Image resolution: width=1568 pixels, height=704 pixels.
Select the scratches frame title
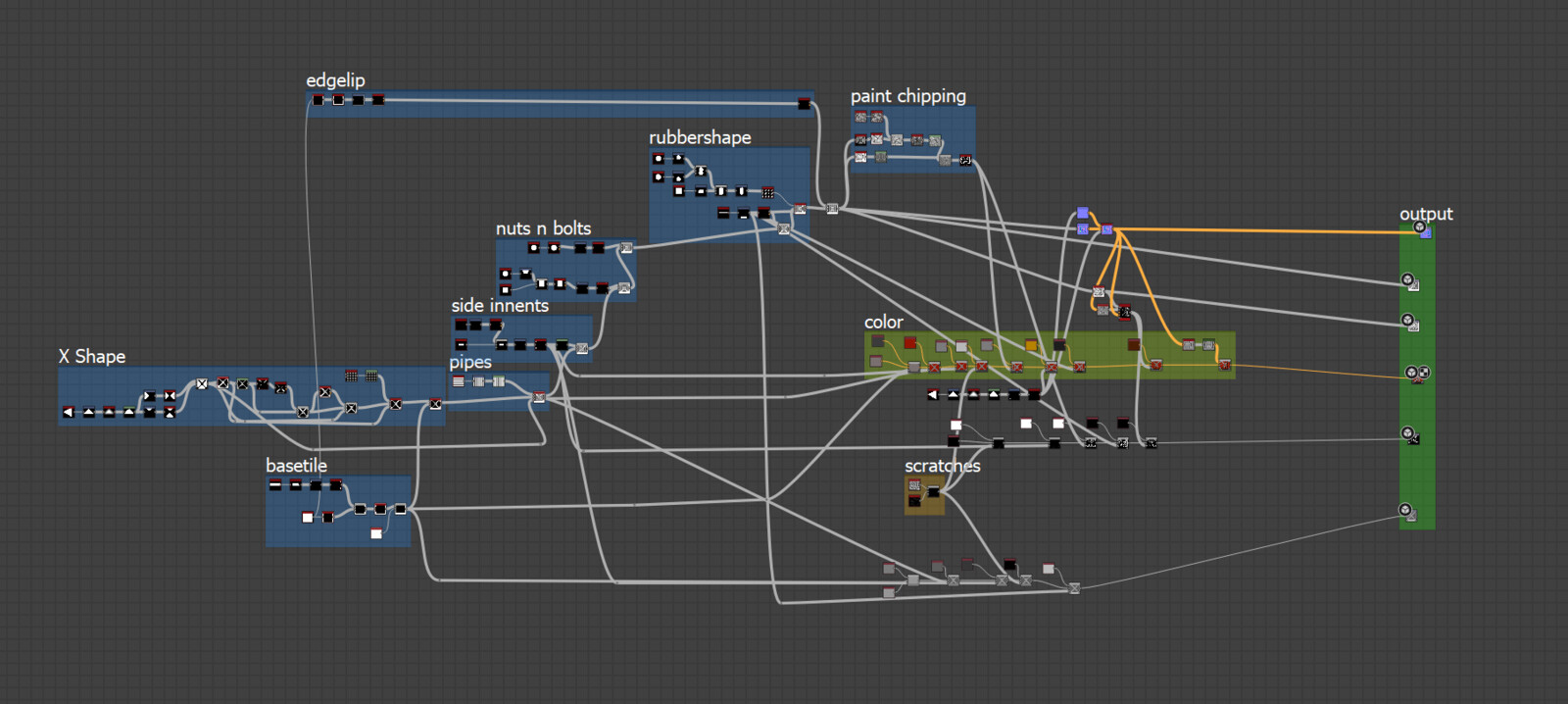pyautogui.click(x=942, y=466)
